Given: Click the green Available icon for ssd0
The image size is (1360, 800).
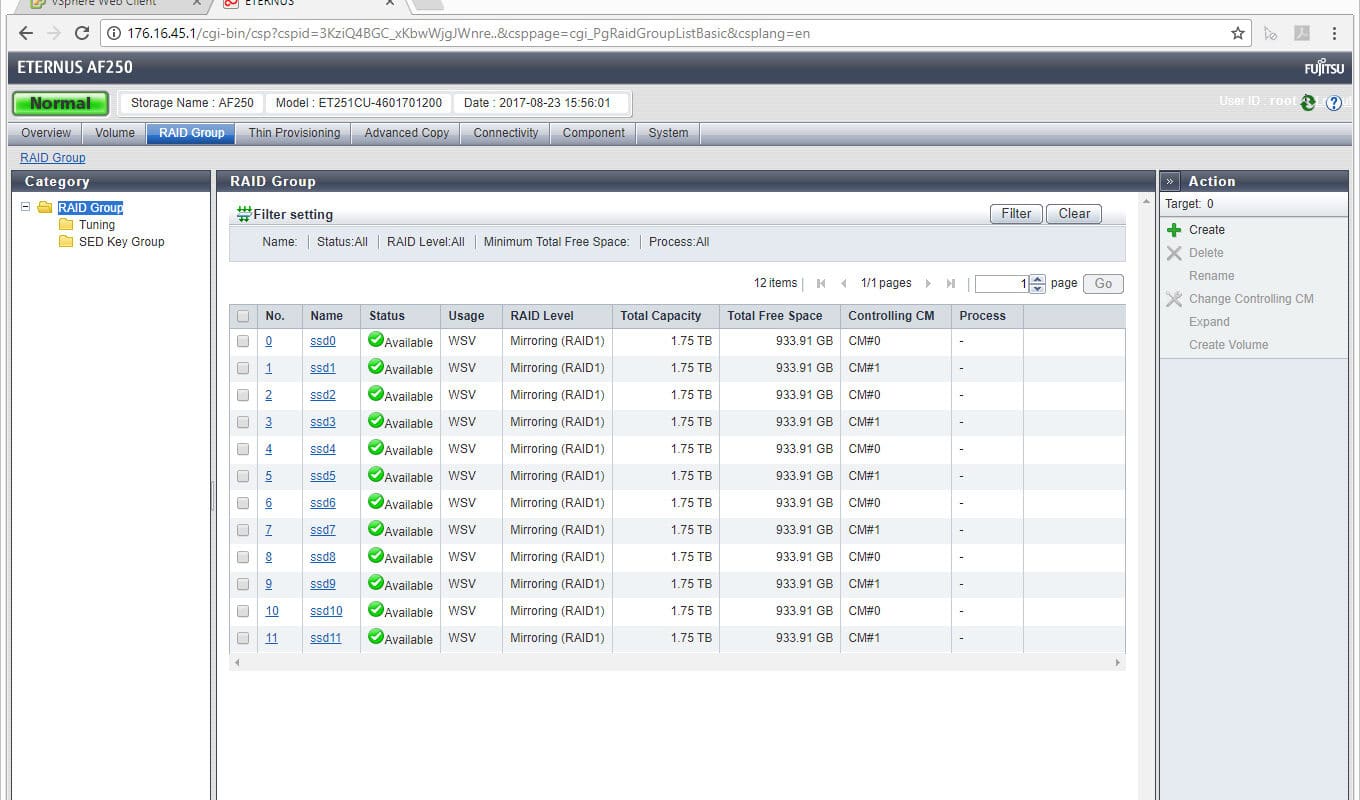Looking at the screenshot, I should tap(376, 340).
